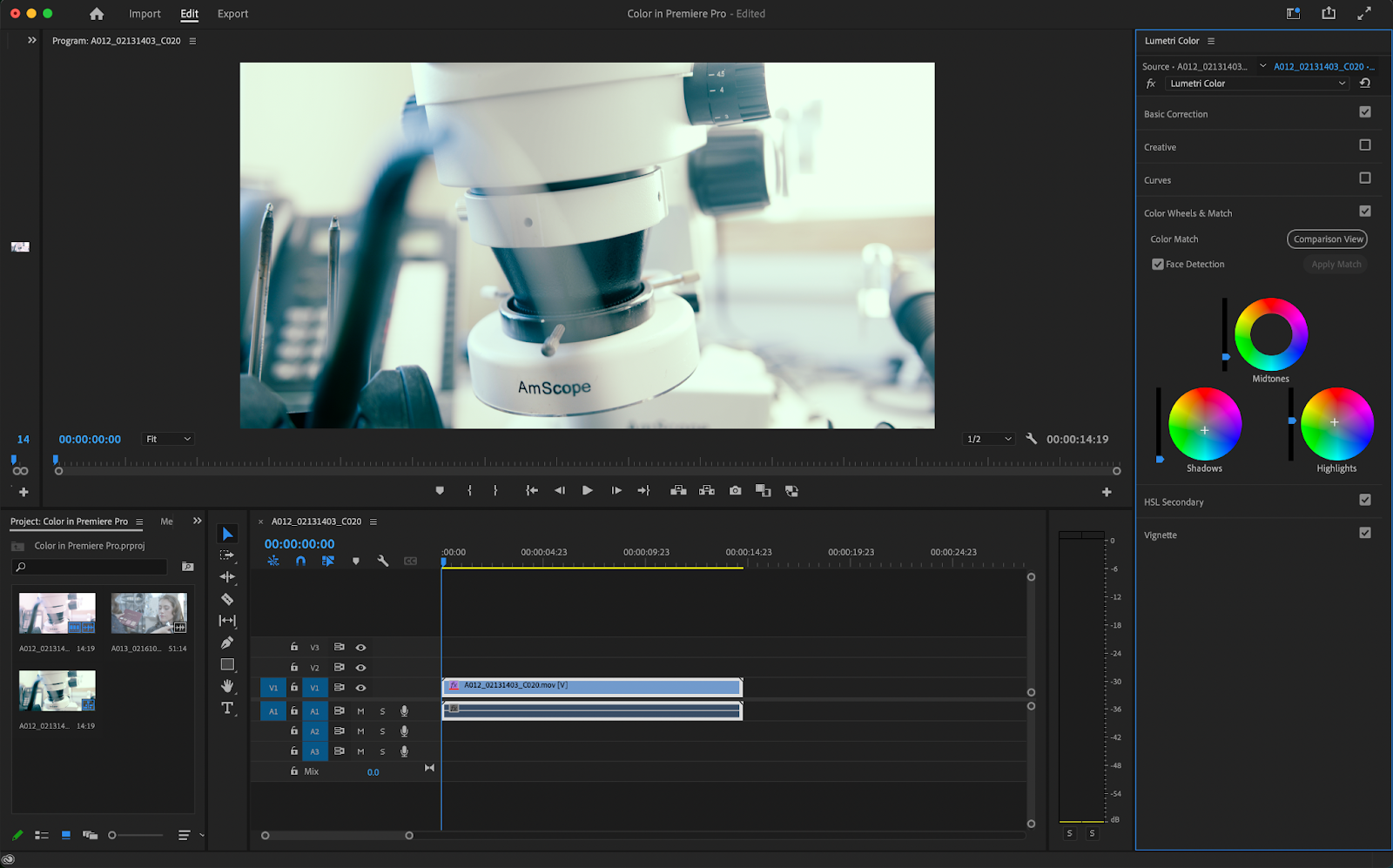
Task: Switch to the Edit tab
Action: click(190, 14)
